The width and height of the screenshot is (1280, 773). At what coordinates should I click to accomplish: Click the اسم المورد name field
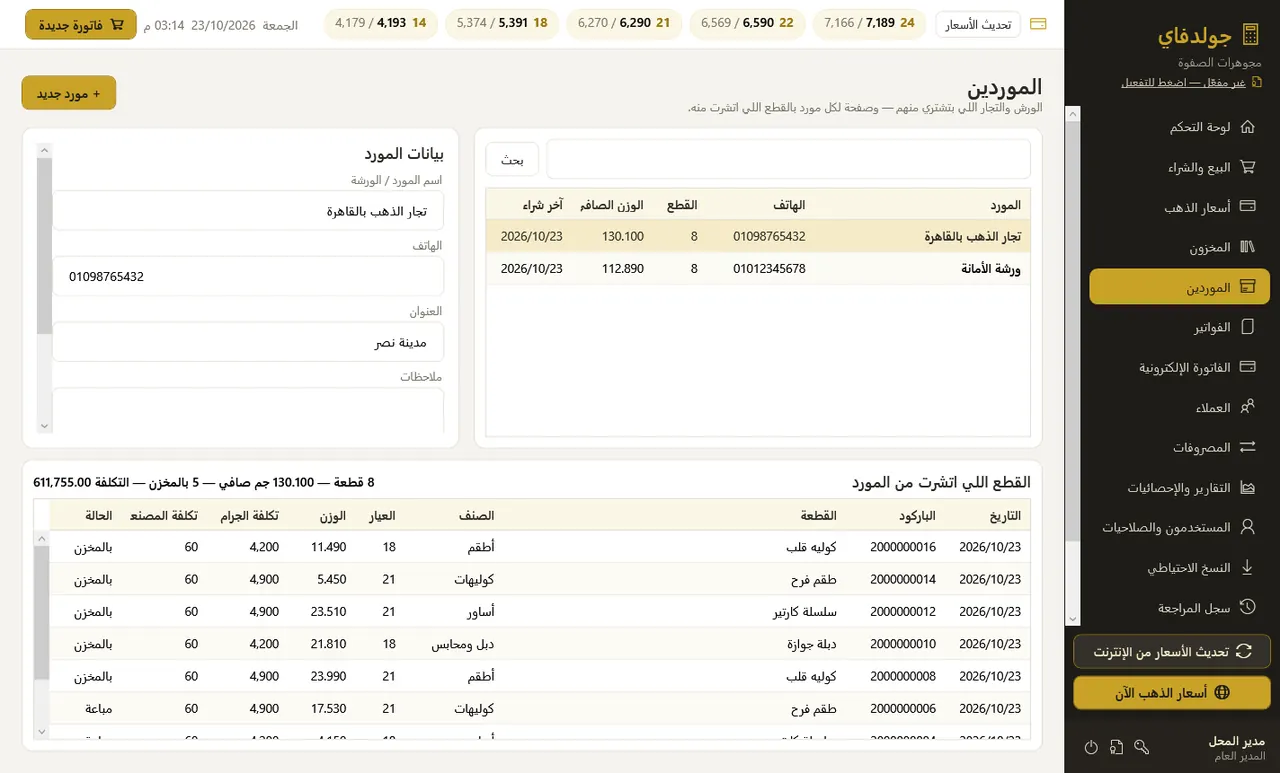pyautogui.click(x=248, y=211)
